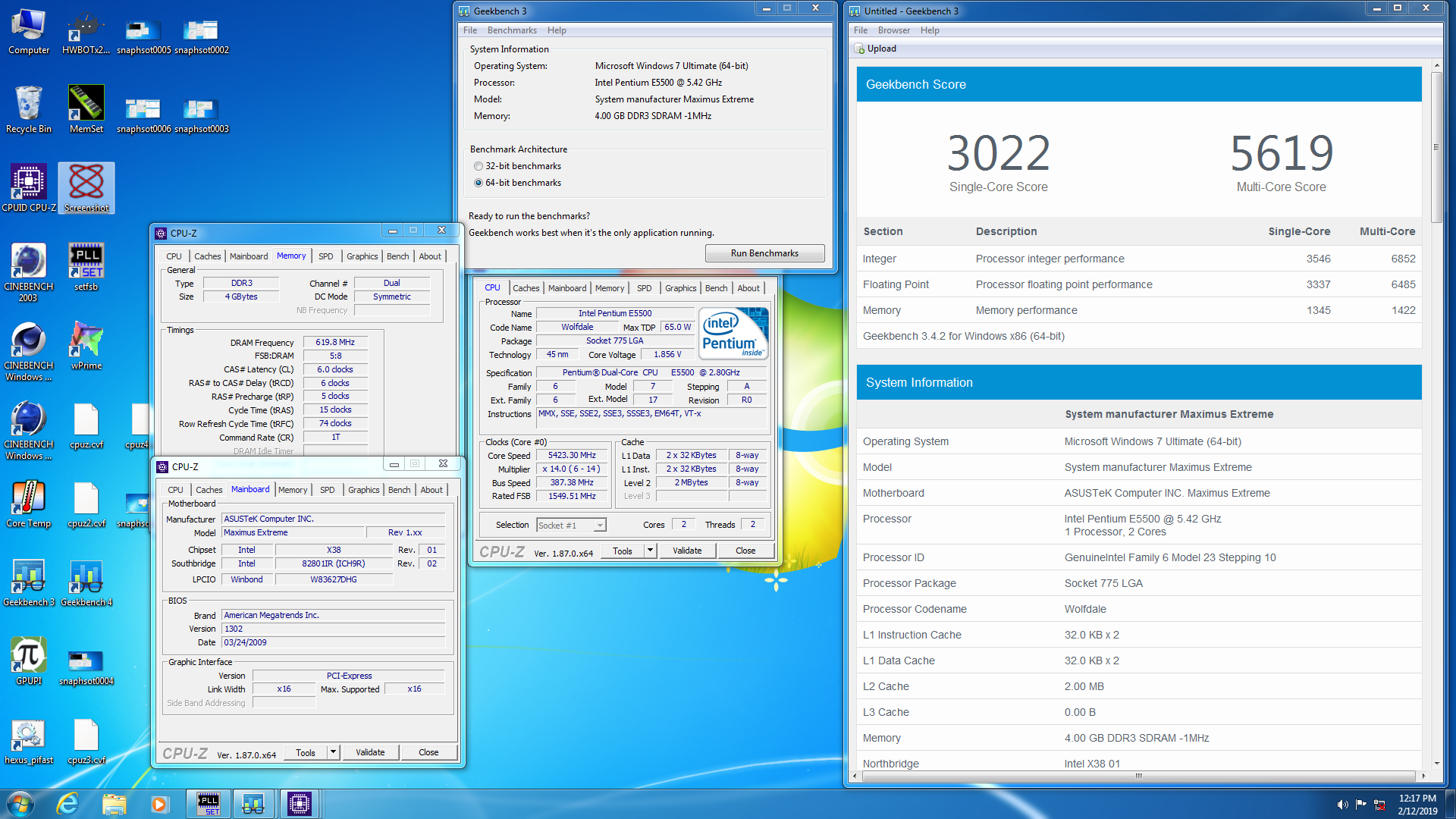Open the volume speaker tray icon
The image size is (1456, 819).
pyautogui.click(x=1342, y=804)
